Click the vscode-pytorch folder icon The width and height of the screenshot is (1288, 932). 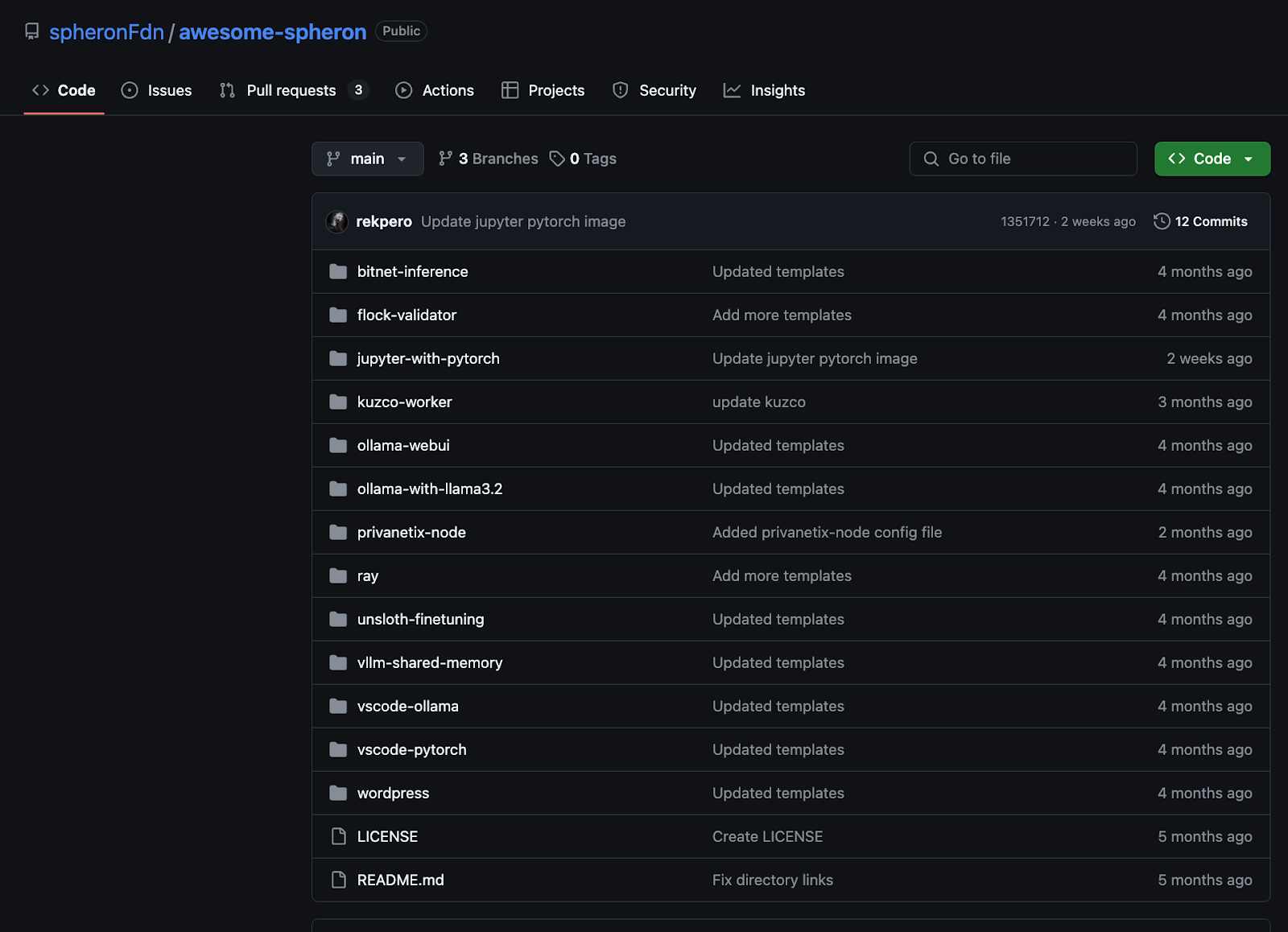tap(338, 749)
